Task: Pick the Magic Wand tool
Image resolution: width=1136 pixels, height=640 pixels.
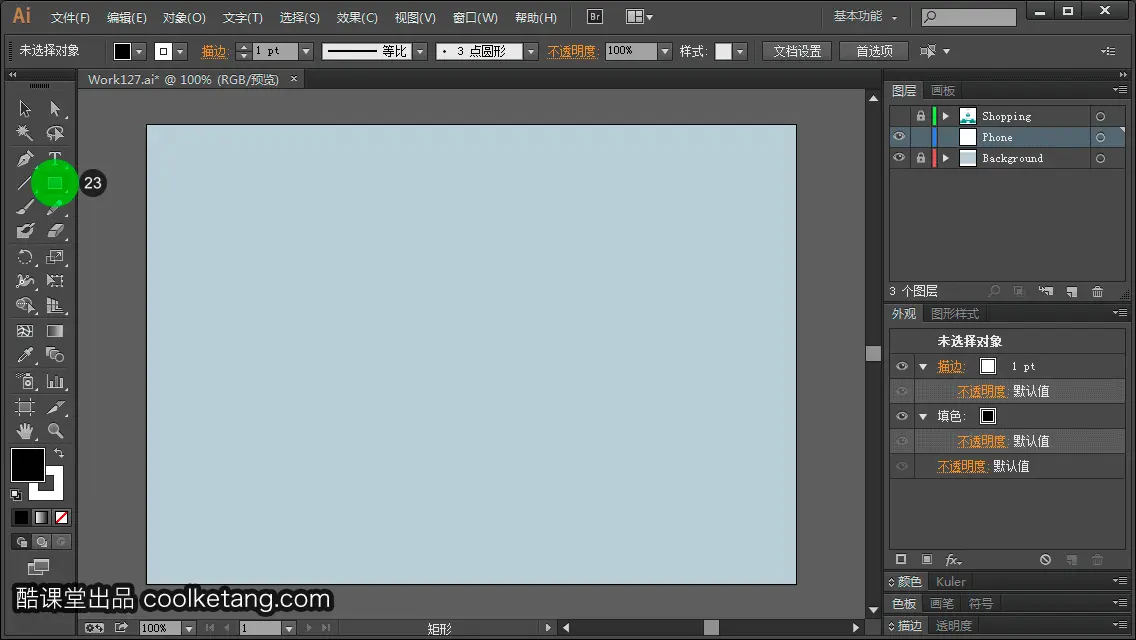Action: (x=25, y=133)
